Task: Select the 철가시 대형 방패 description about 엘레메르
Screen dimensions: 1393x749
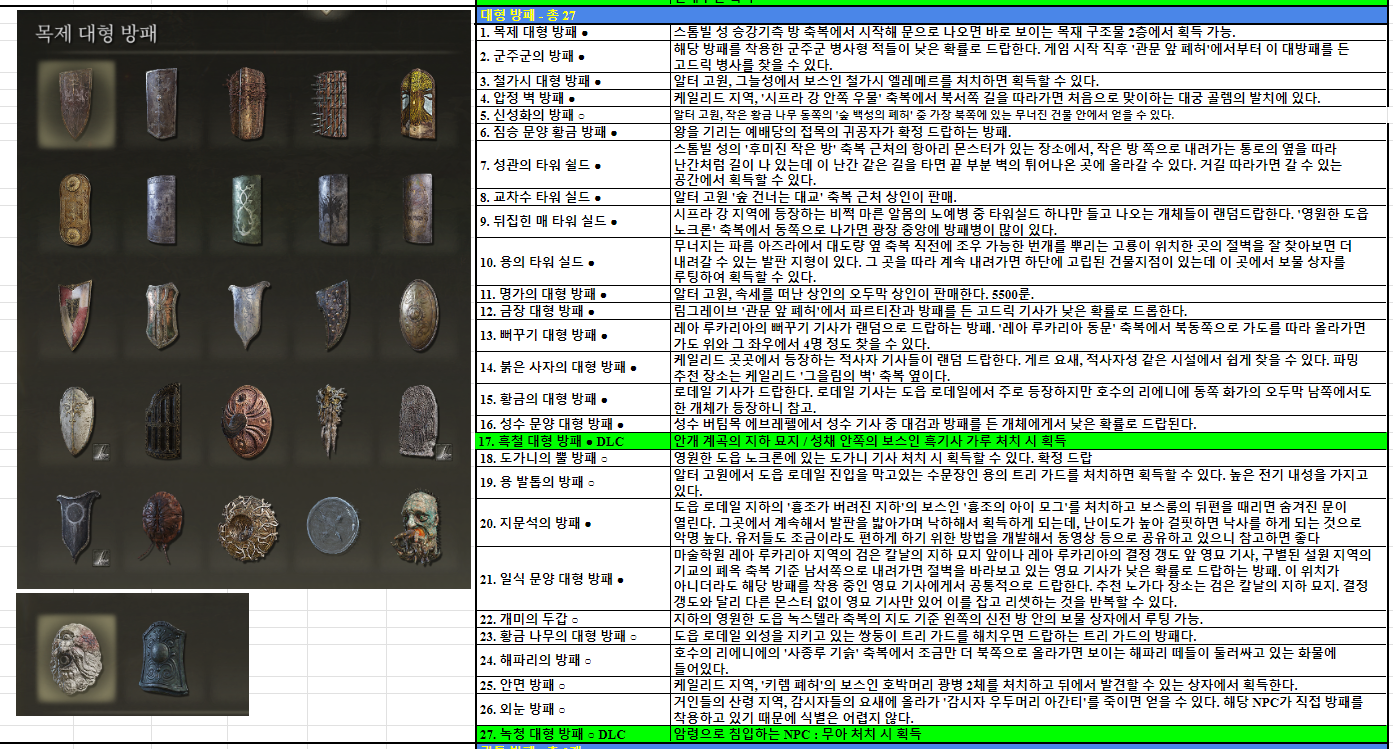Action: point(1031,81)
